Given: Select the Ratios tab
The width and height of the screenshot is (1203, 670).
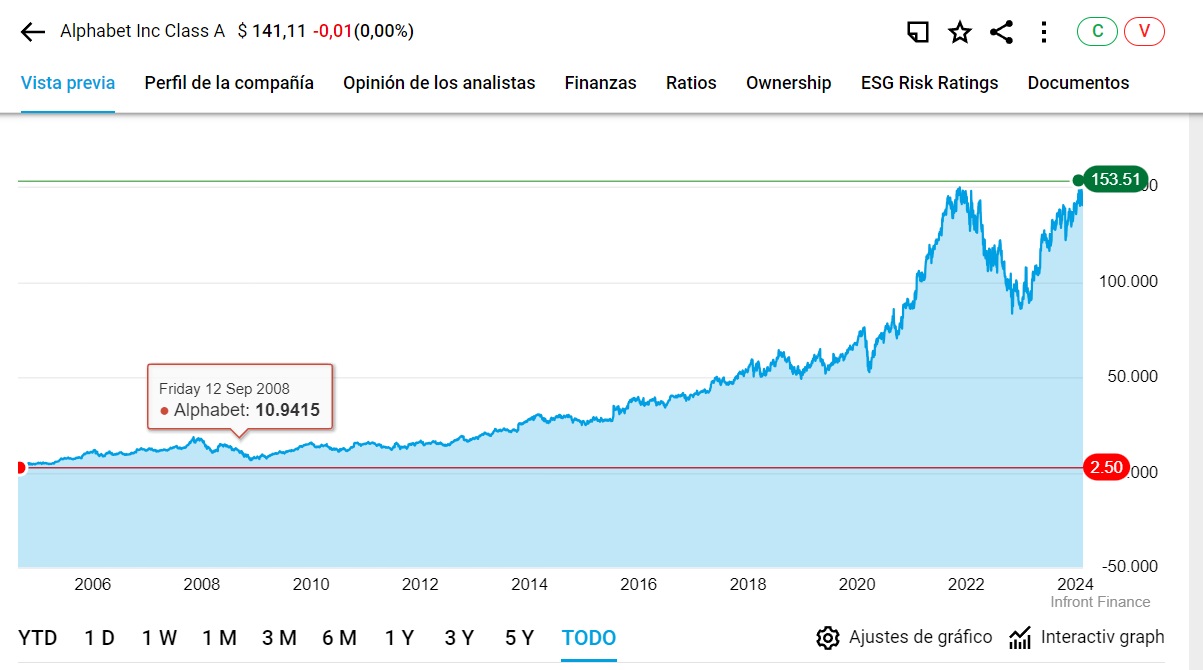Looking at the screenshot, I should coord(691,83).
